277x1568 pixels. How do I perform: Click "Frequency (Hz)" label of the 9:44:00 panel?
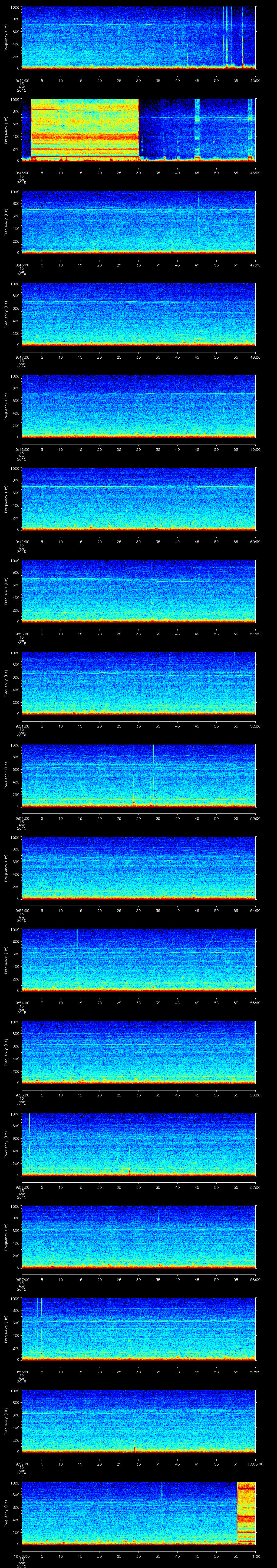pos(7,38)
